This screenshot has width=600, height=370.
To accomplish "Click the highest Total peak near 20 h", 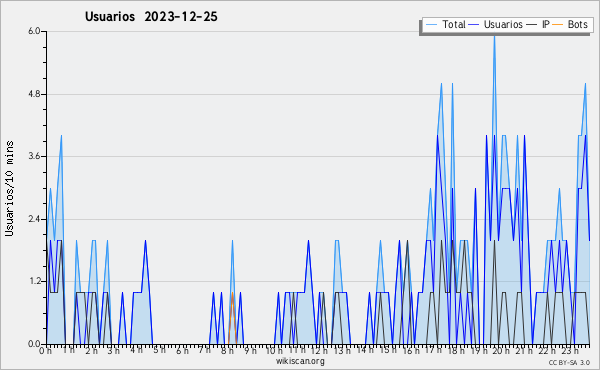I will click(494, 36).
